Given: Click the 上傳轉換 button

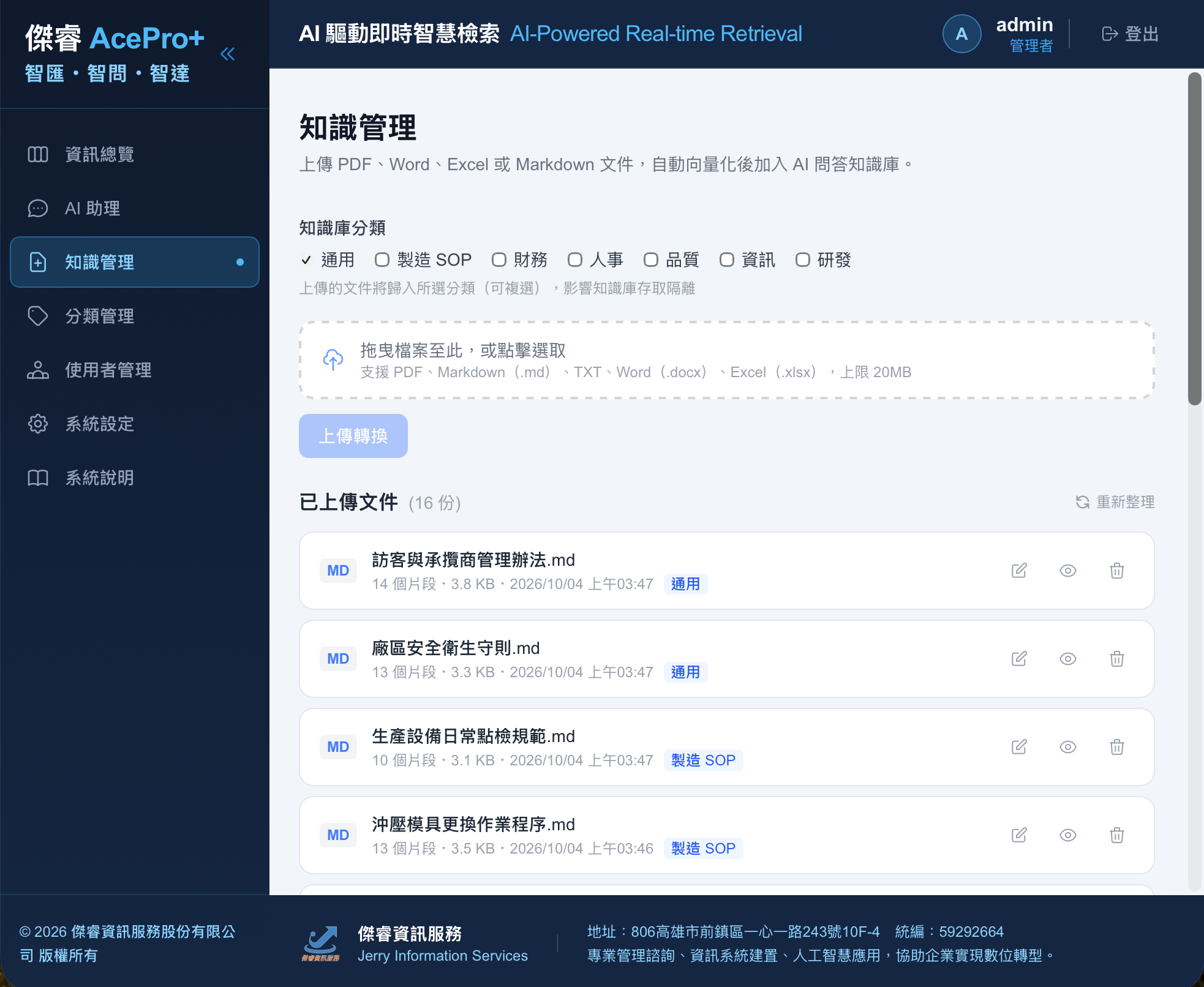Looking at the screenshot, I should tap(353, 436).
